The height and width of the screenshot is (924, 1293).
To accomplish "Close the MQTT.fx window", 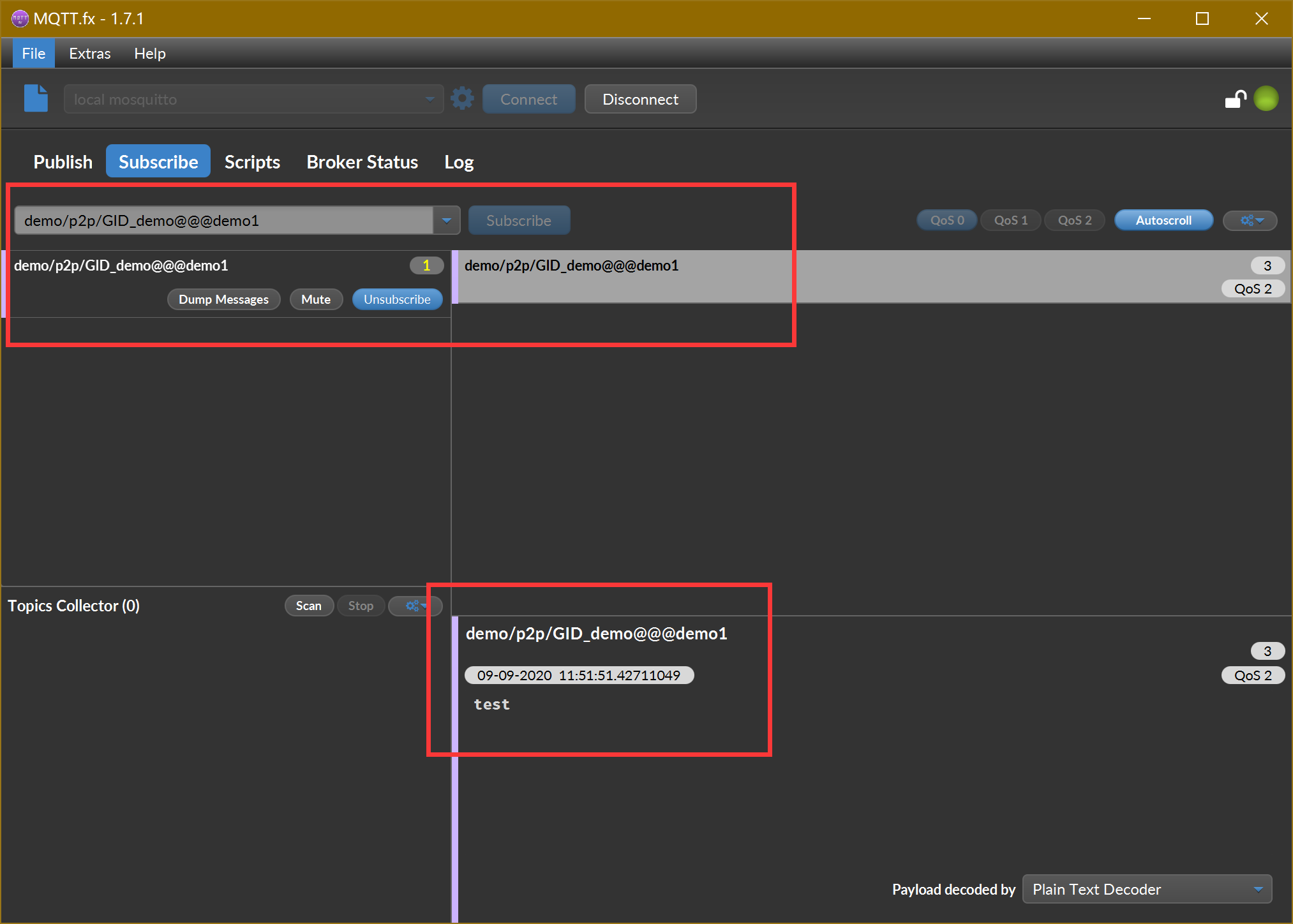I will [1262, 19].
